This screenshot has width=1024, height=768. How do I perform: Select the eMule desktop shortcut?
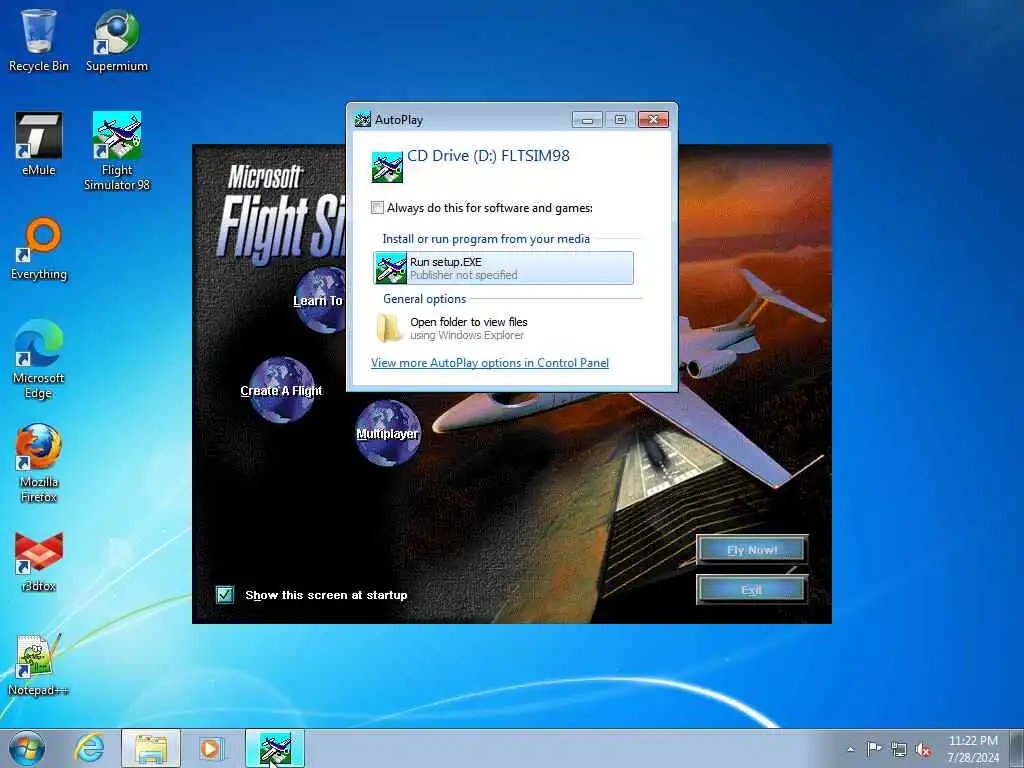39,144
